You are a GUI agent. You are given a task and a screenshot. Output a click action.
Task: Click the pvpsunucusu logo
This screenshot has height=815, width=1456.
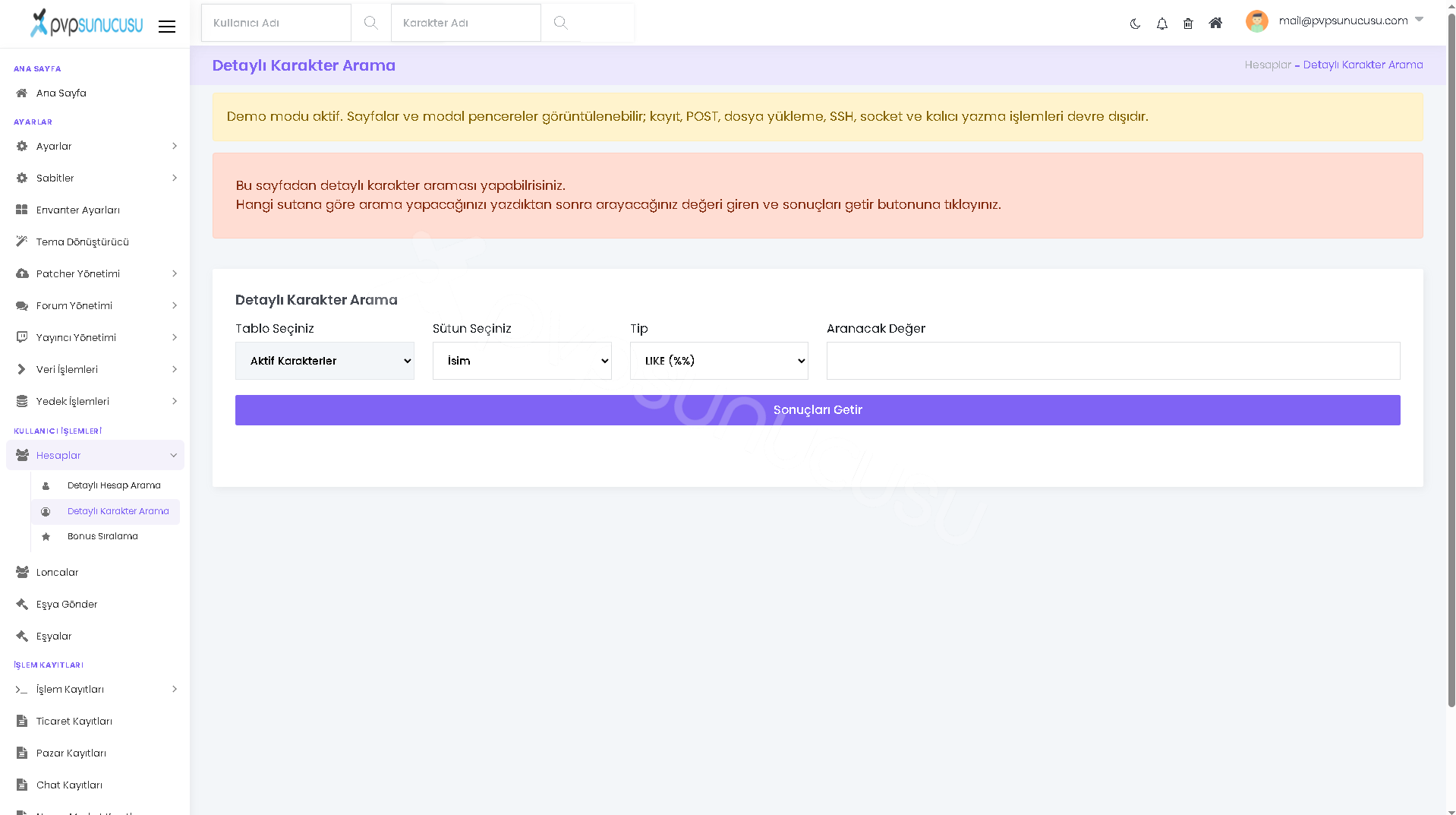coord(86,23)
